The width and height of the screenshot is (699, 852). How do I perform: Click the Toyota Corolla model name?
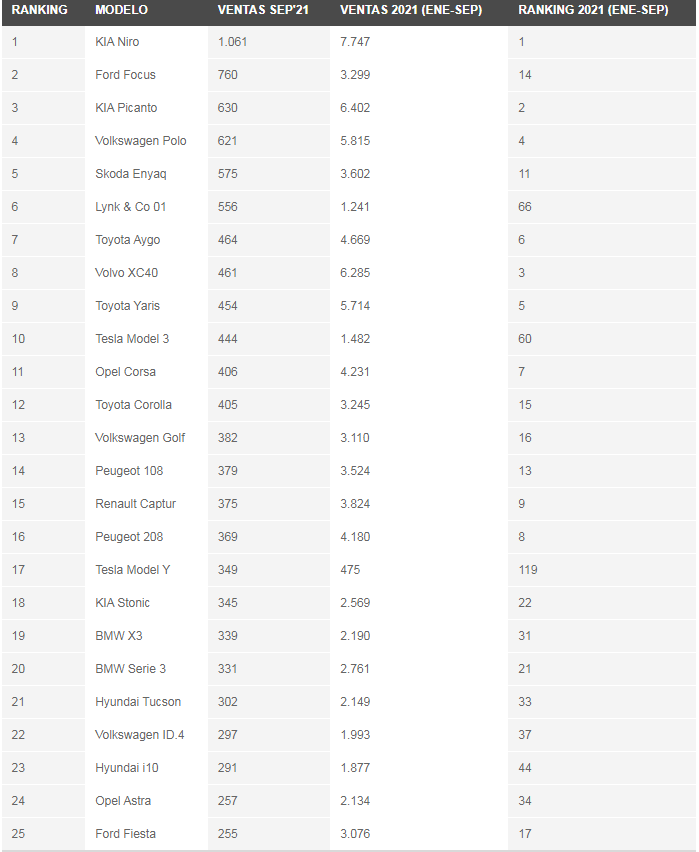tap(133, 405)
